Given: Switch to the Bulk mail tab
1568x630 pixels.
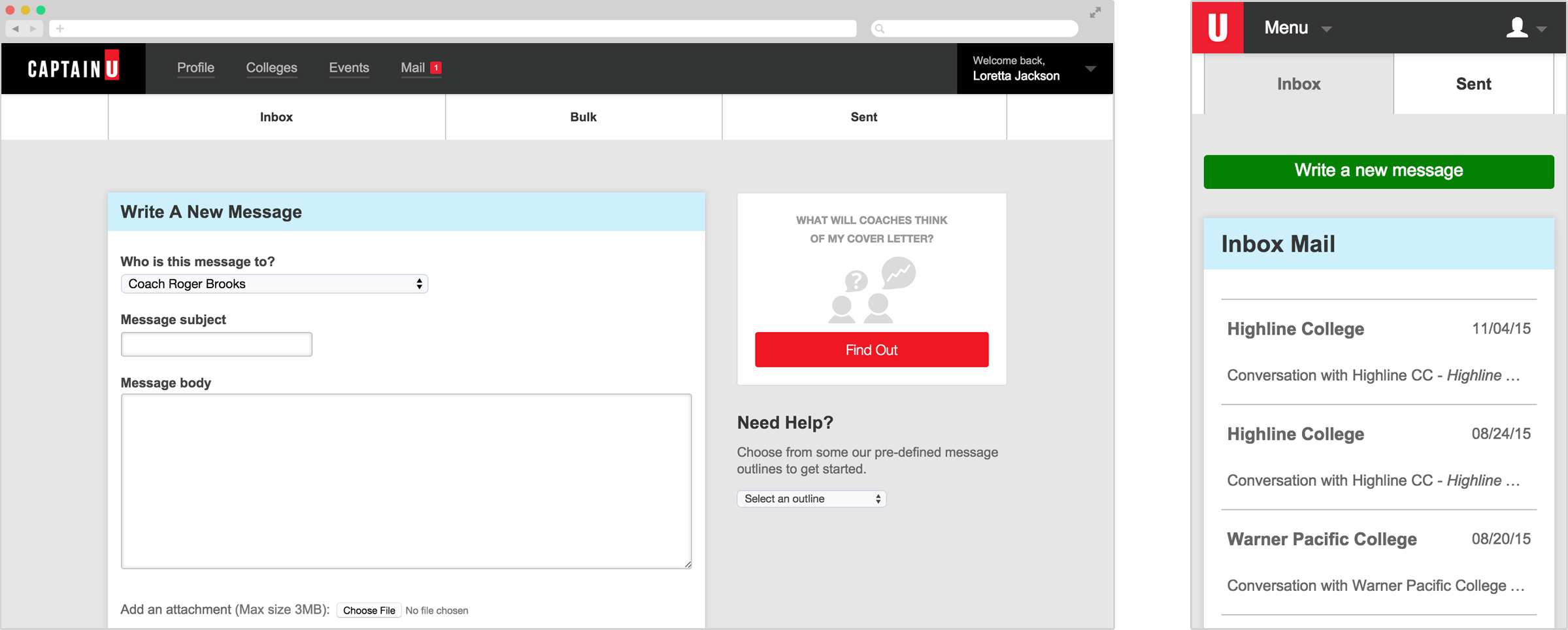Looking at the screenshot, I should 583,117.
